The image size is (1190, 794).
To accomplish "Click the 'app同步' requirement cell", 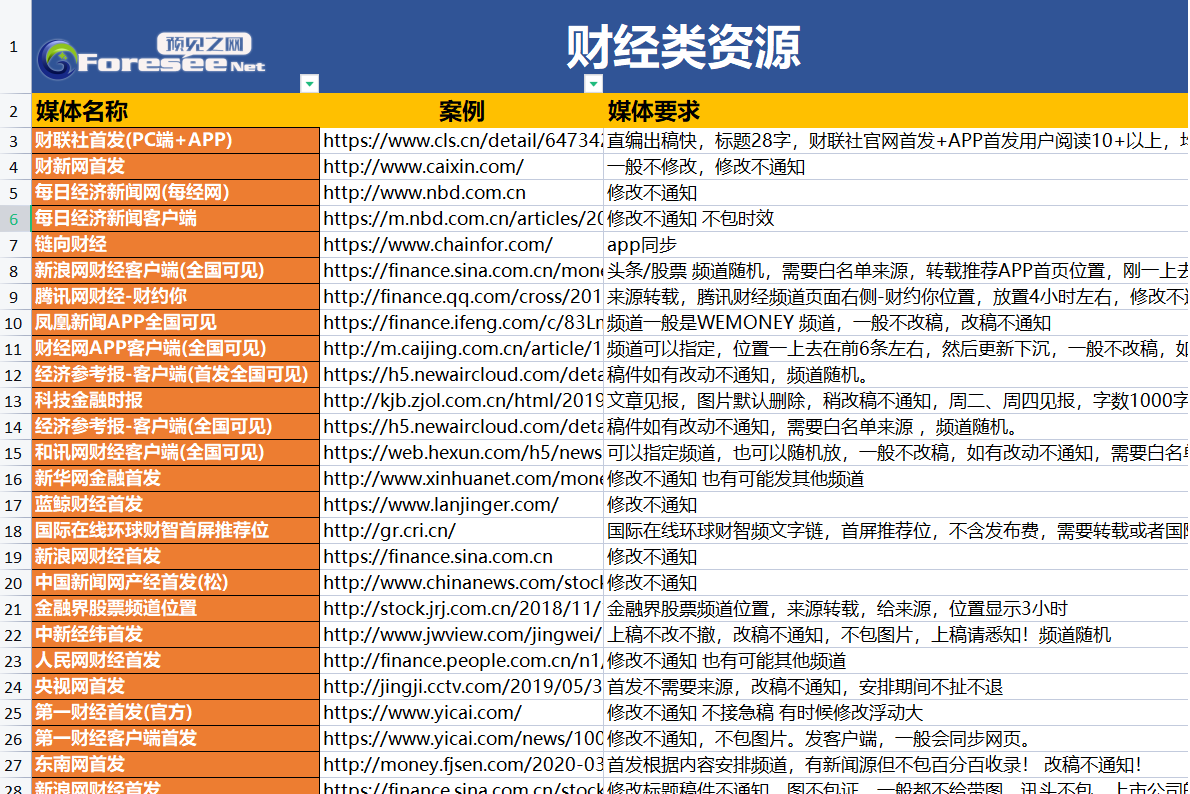I will (x=642, y=244).
